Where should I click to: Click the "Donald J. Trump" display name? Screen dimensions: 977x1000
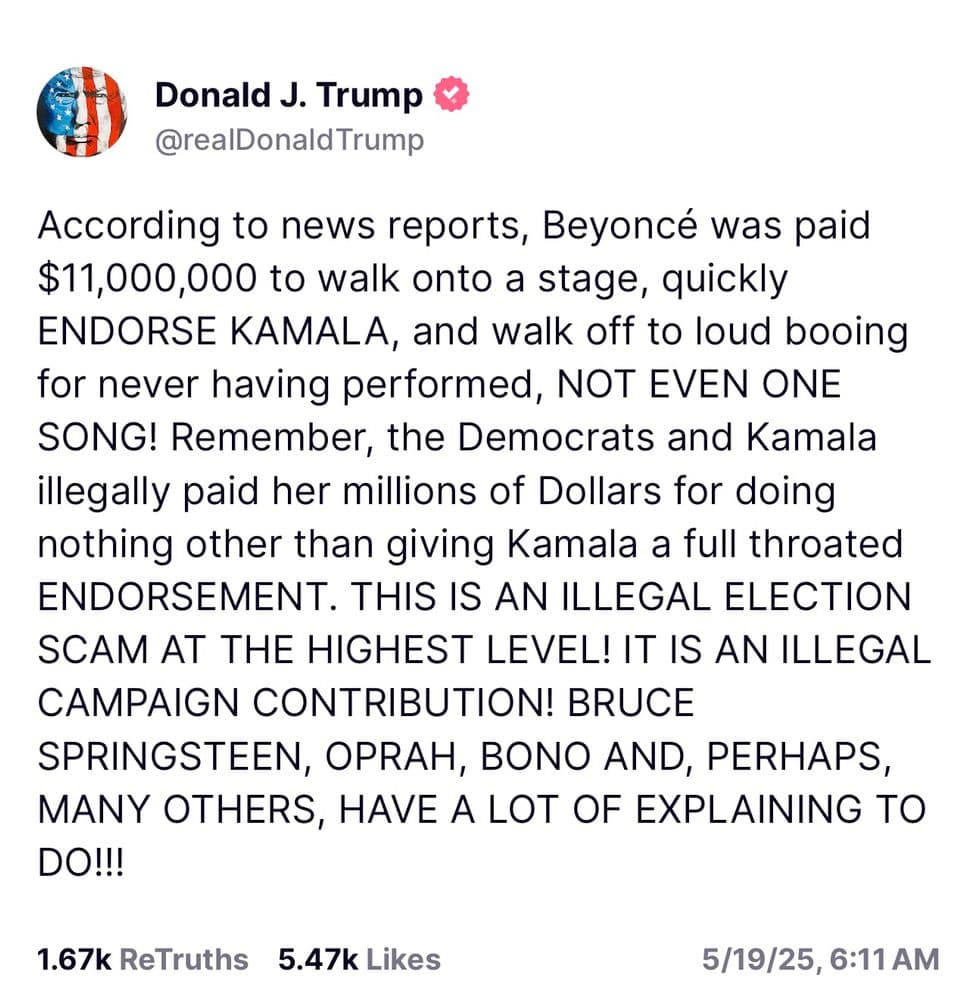pos(289,95)
